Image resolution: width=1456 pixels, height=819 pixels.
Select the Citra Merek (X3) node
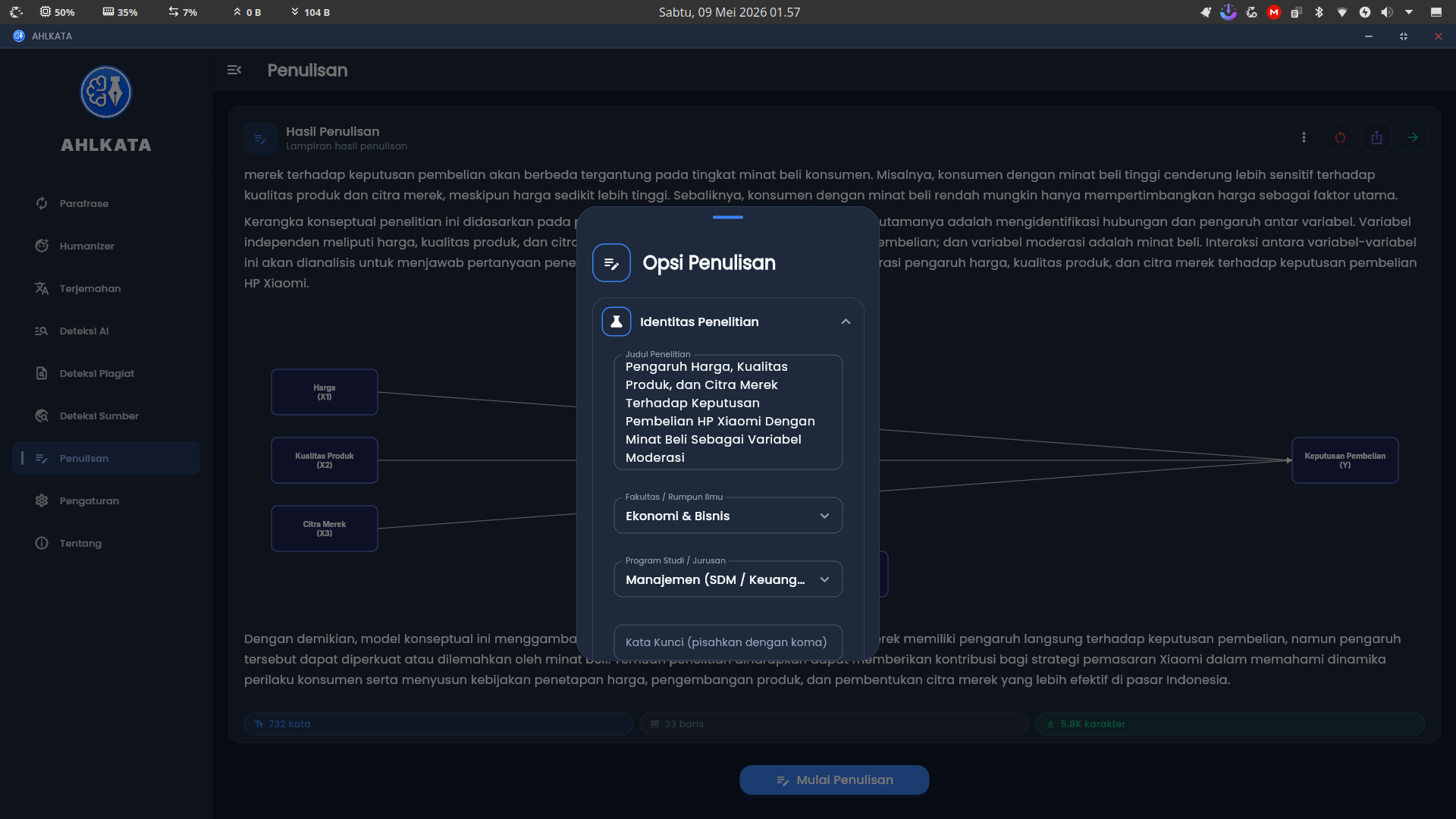[x=325, y=529]
